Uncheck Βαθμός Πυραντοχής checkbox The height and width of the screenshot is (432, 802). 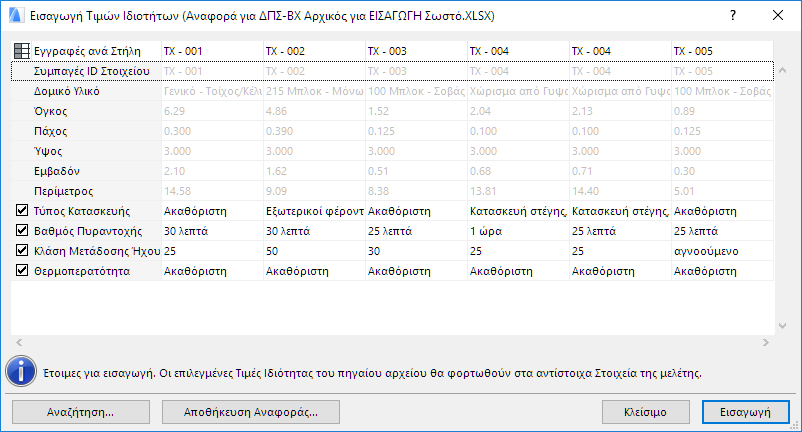pos(21,231)
